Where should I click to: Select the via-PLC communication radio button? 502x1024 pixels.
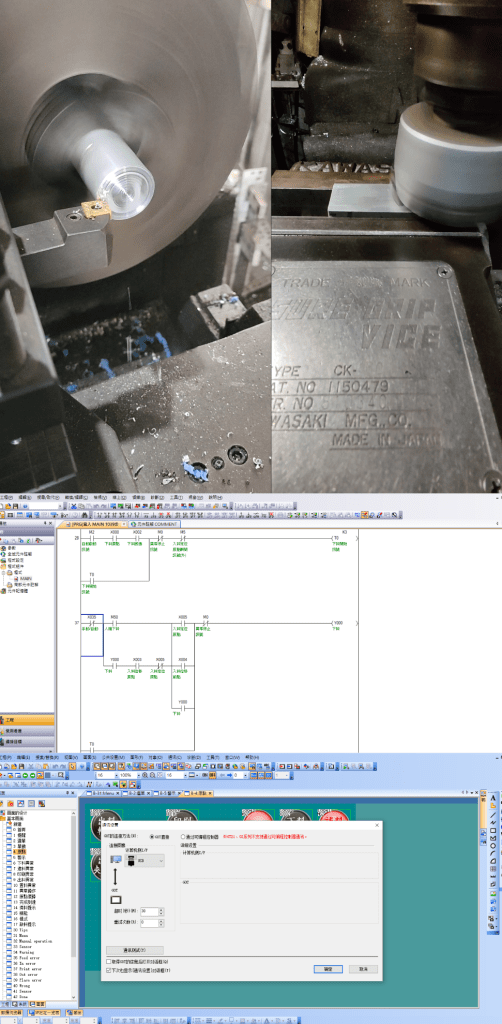[183, 837]
